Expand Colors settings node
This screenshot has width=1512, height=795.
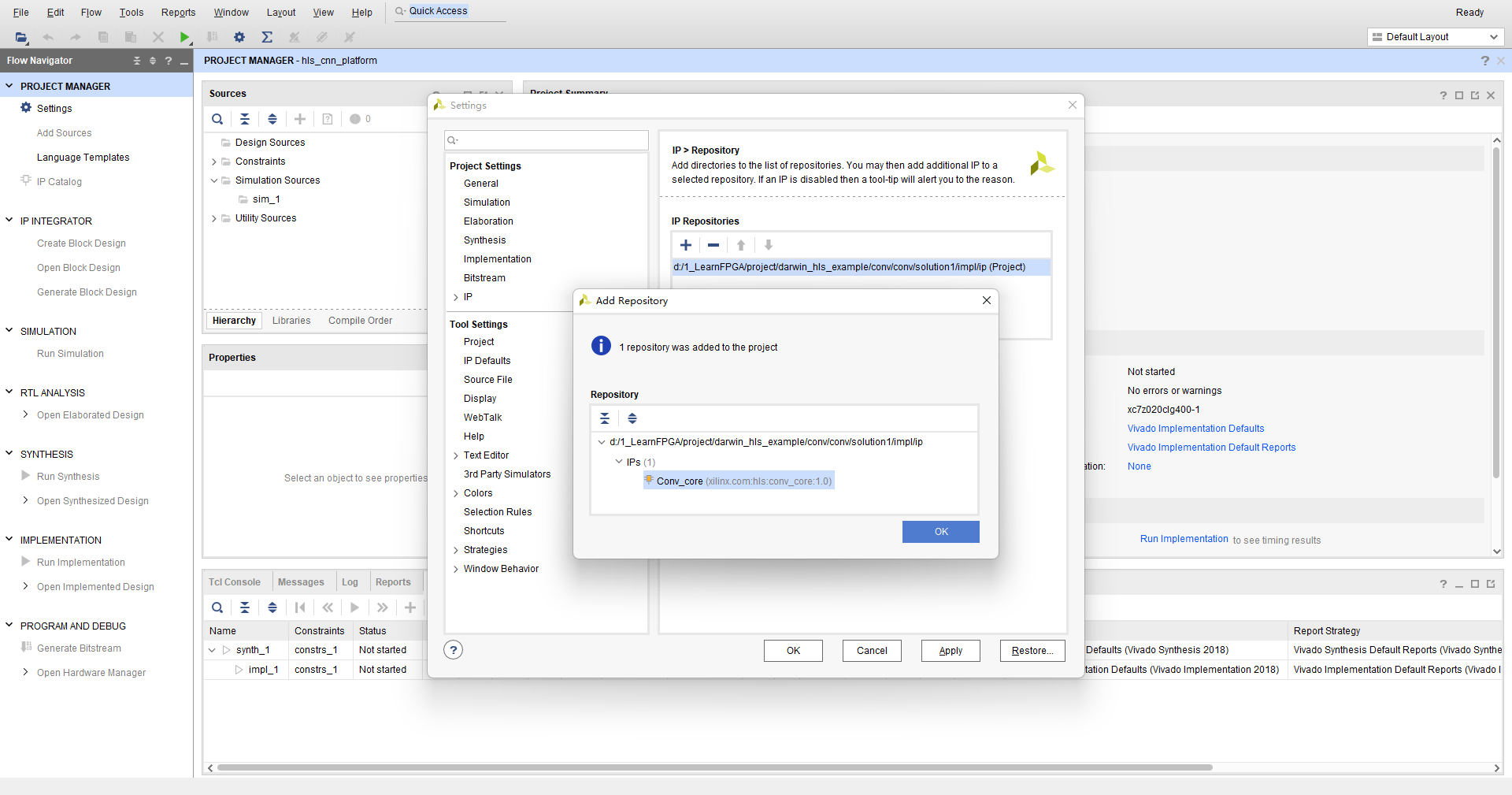pos(456,493)
